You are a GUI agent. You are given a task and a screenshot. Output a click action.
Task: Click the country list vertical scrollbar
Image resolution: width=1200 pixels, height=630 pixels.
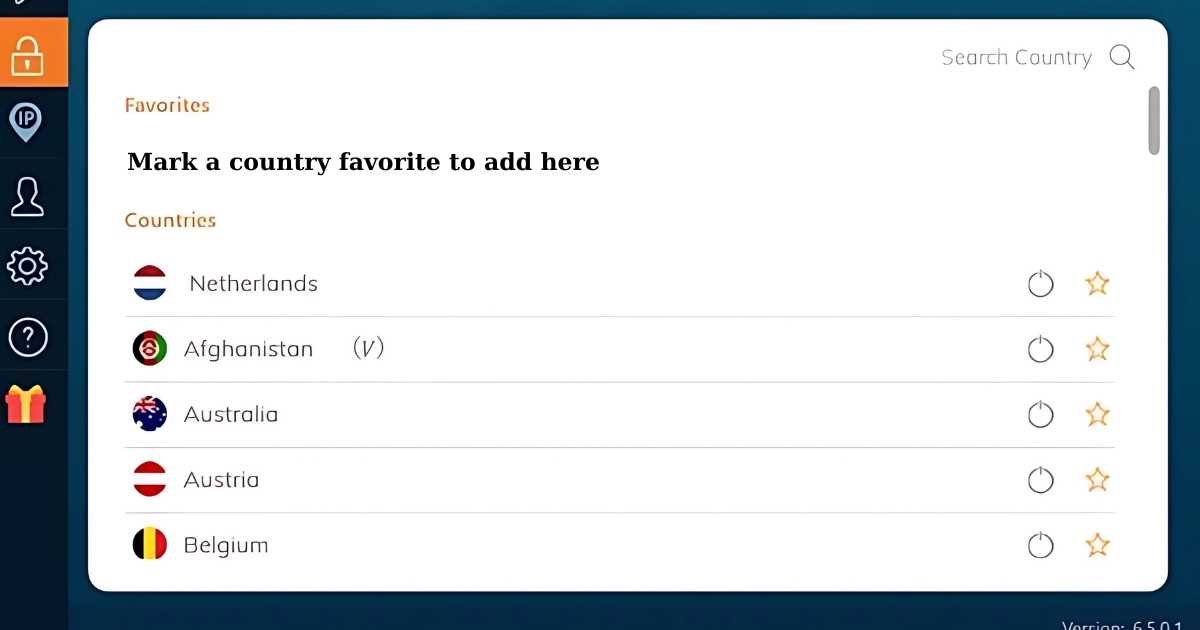(x=1154, y=121)
